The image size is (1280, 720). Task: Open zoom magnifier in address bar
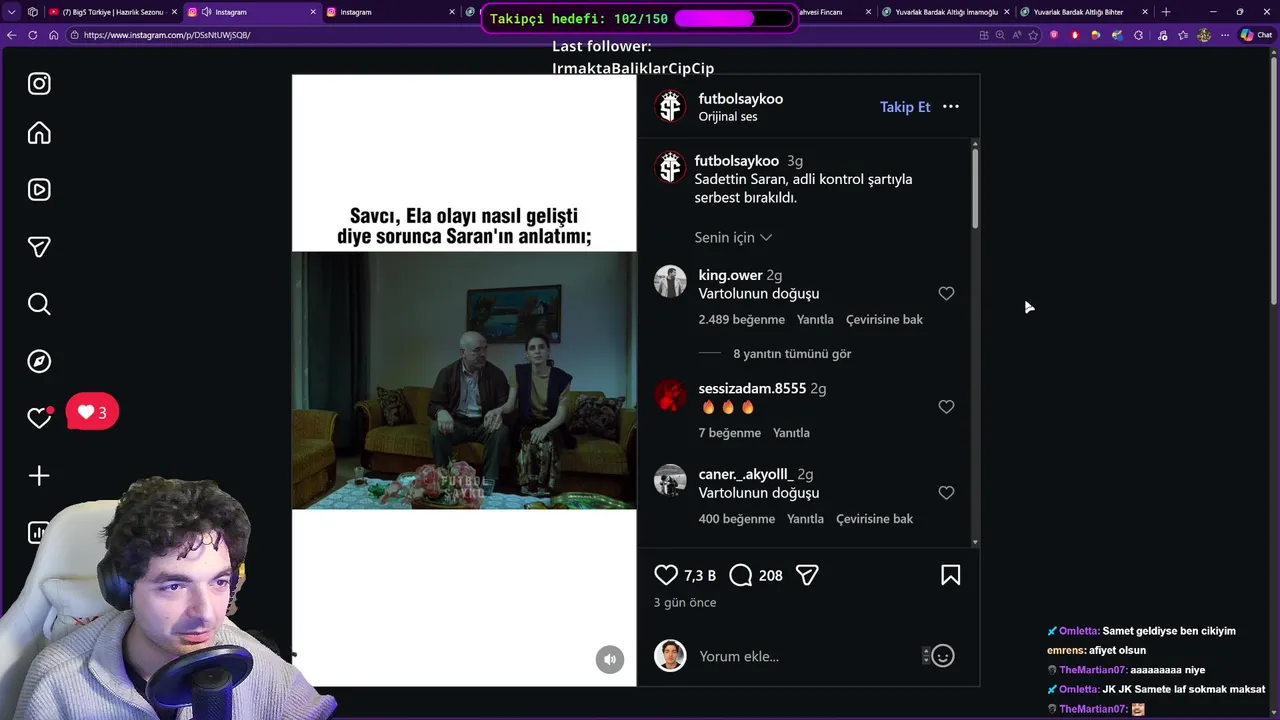pos(1000,35)
